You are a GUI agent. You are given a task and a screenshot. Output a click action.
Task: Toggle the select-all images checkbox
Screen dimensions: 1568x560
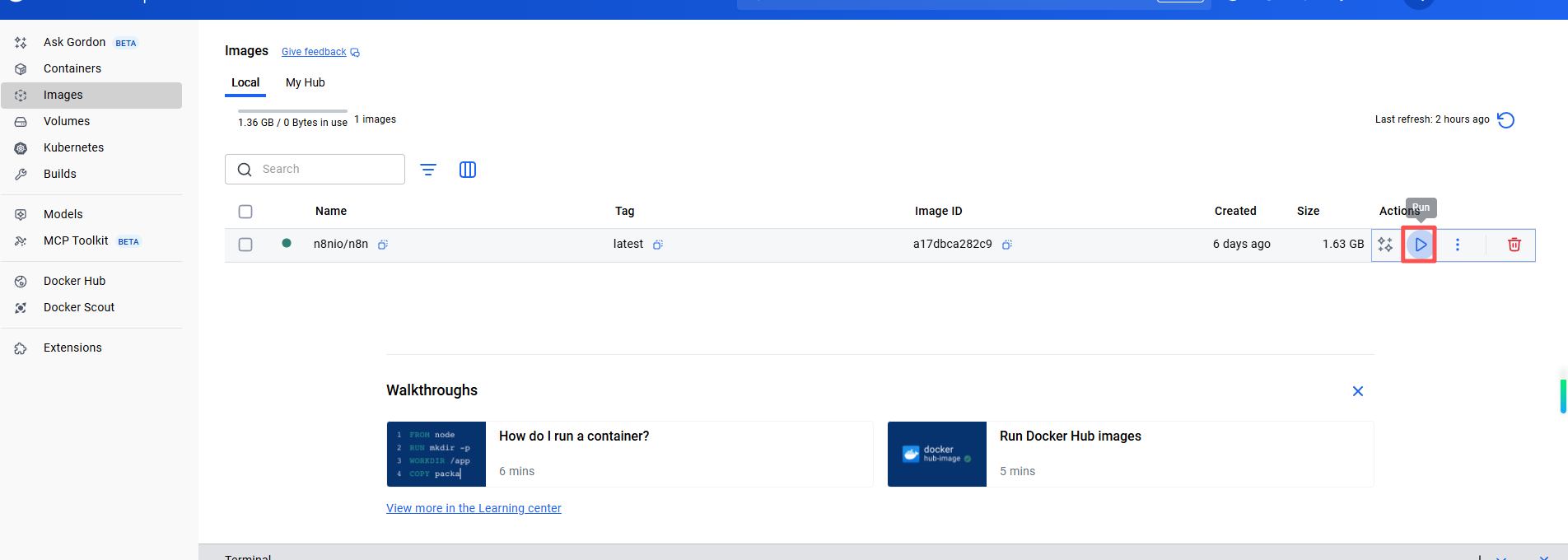pyautogui.click(x=245, y=212)
